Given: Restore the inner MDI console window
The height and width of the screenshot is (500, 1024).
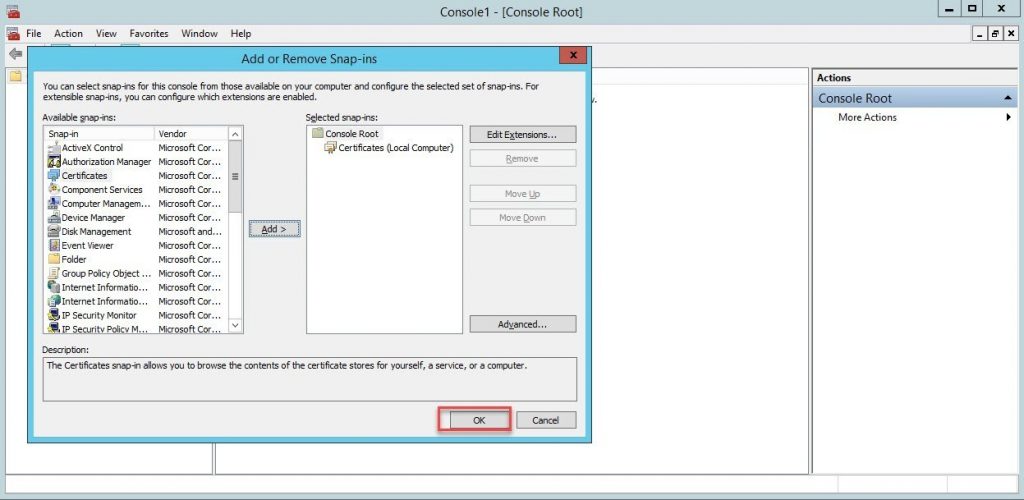Looking at the screenshot, I should pos(995,34).
